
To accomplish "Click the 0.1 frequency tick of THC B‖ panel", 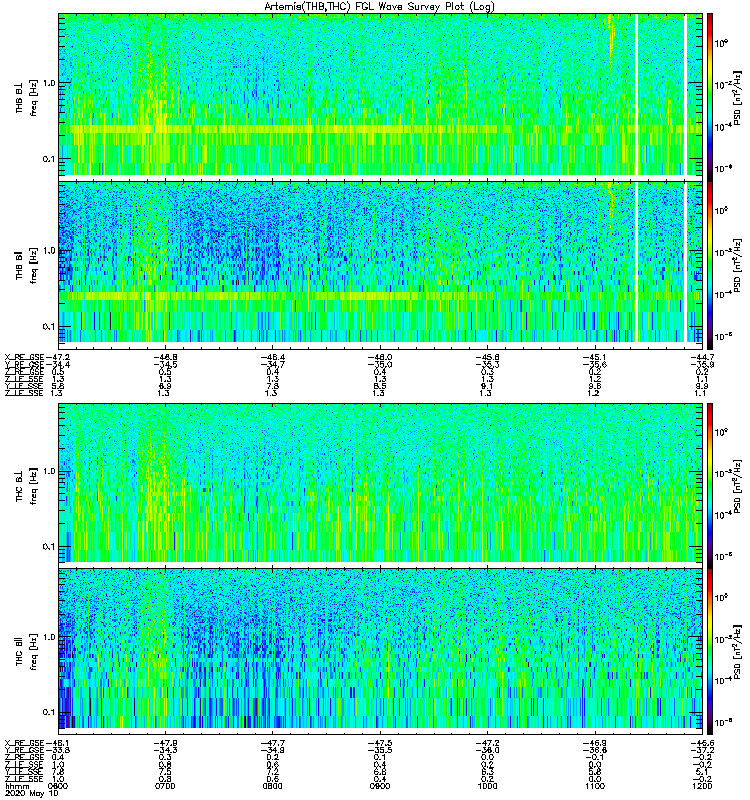I will pyautogui.click(x=49, y=712).
